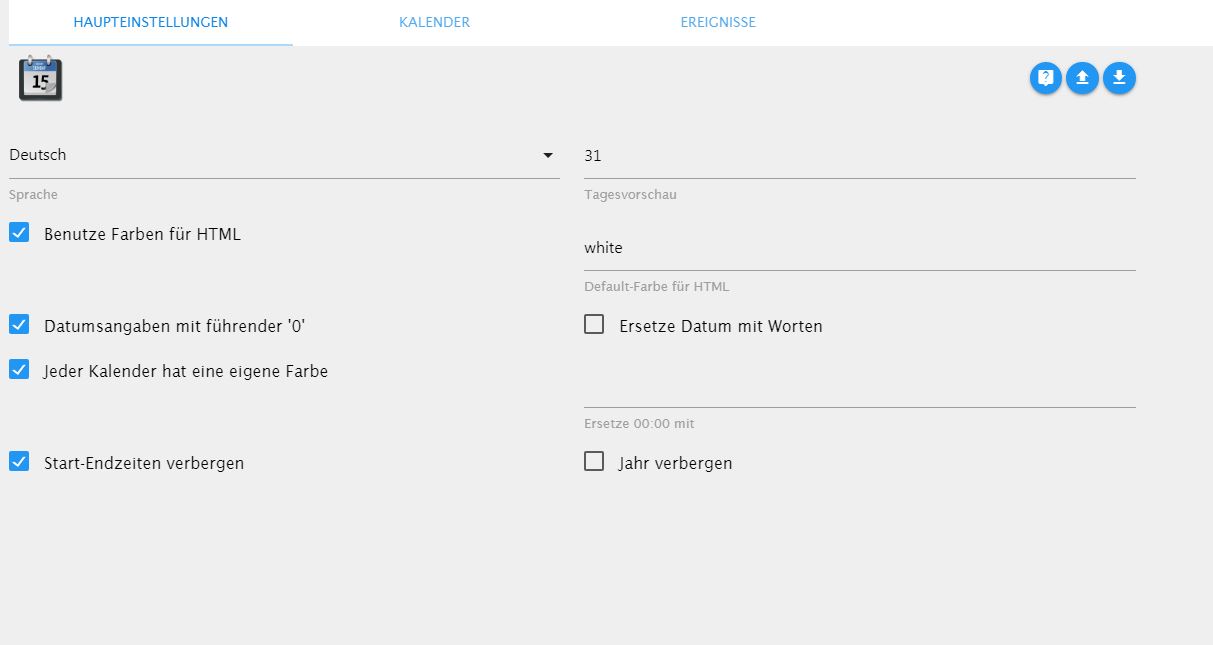Open the Ereignisse tab
The width and height of the screenshot is (1213, 645).
click(x=718, y=22)
